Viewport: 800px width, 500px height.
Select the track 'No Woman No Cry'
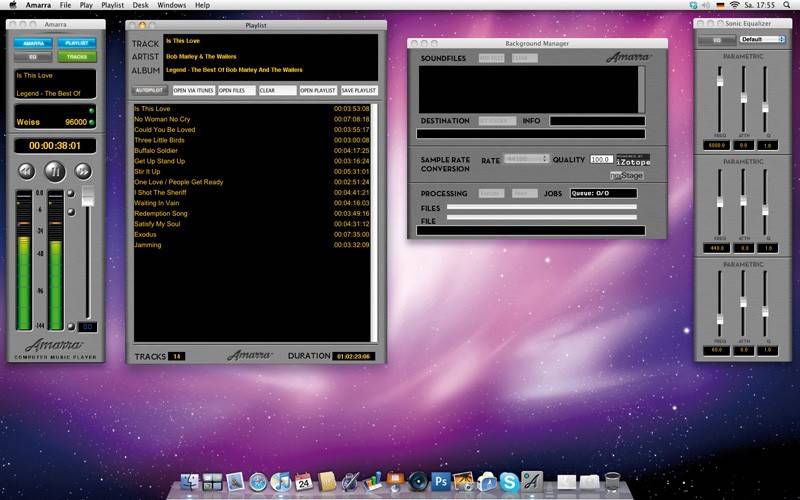pyautogui.click(x=252, y=119)
